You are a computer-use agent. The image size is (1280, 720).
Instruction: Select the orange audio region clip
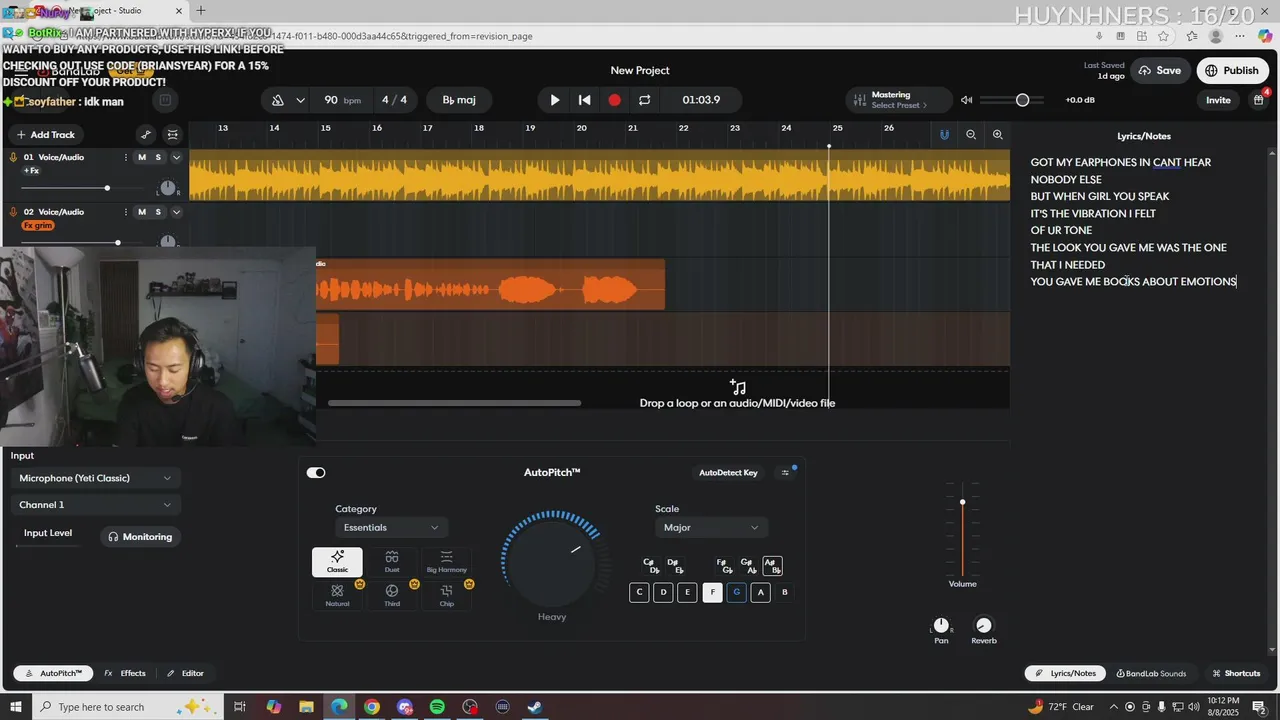pyautogui.click(x=490, y=285)
